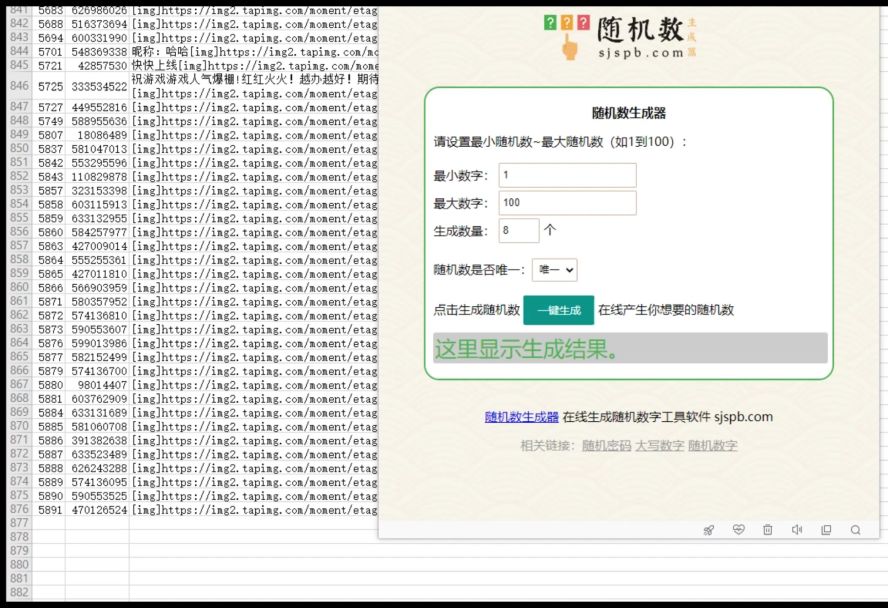
Task: Click the 生成数量 input field
Action: pos(518,231)
